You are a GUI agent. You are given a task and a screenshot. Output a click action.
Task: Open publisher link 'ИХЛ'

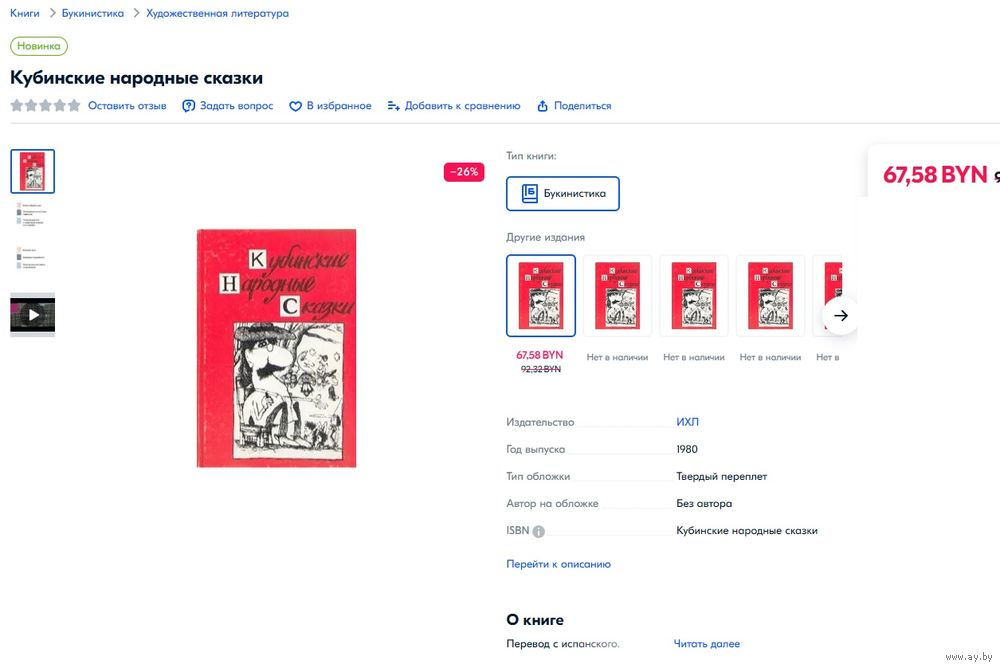[687, 422]
